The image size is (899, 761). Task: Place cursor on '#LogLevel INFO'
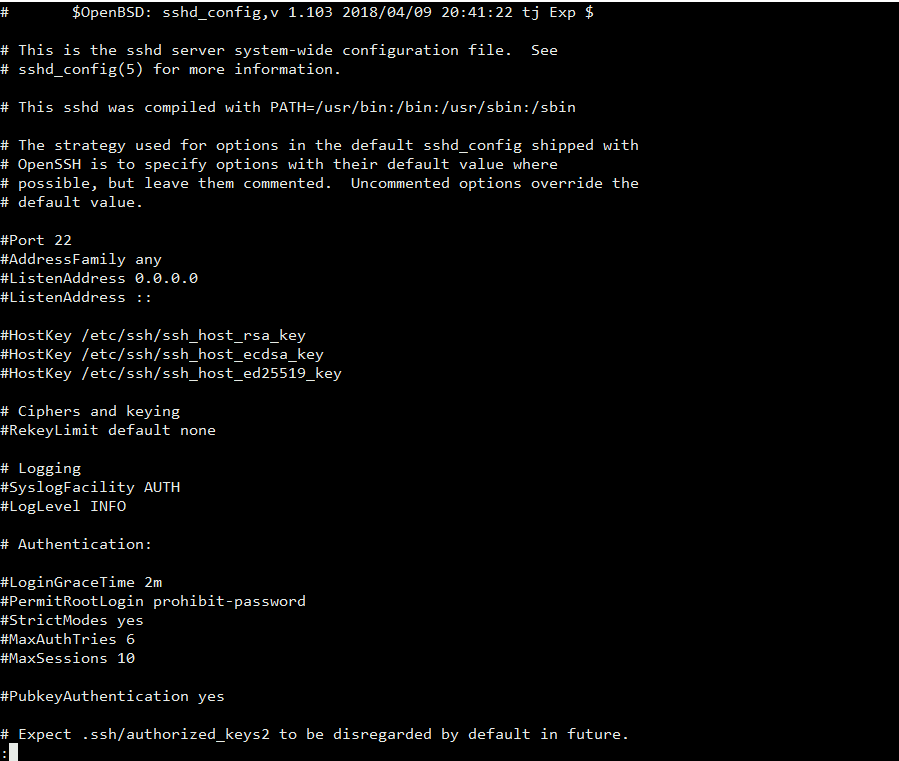63,506
